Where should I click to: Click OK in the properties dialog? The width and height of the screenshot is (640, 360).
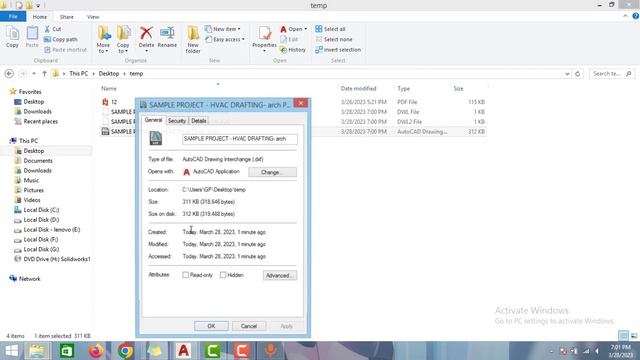click(x=211, y=326)
